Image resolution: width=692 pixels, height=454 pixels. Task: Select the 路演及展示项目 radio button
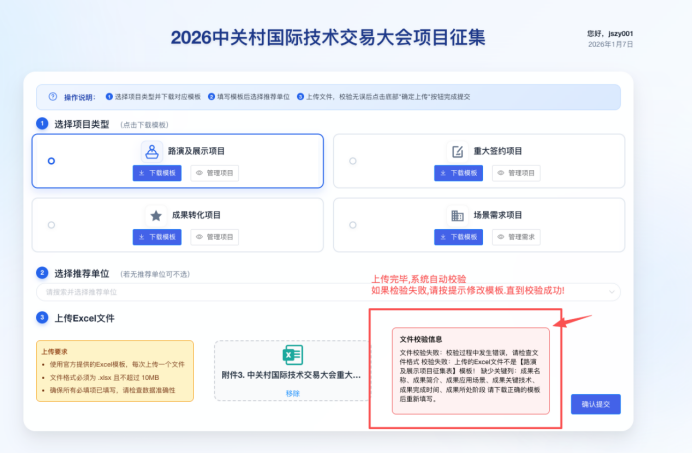point(51,160)
